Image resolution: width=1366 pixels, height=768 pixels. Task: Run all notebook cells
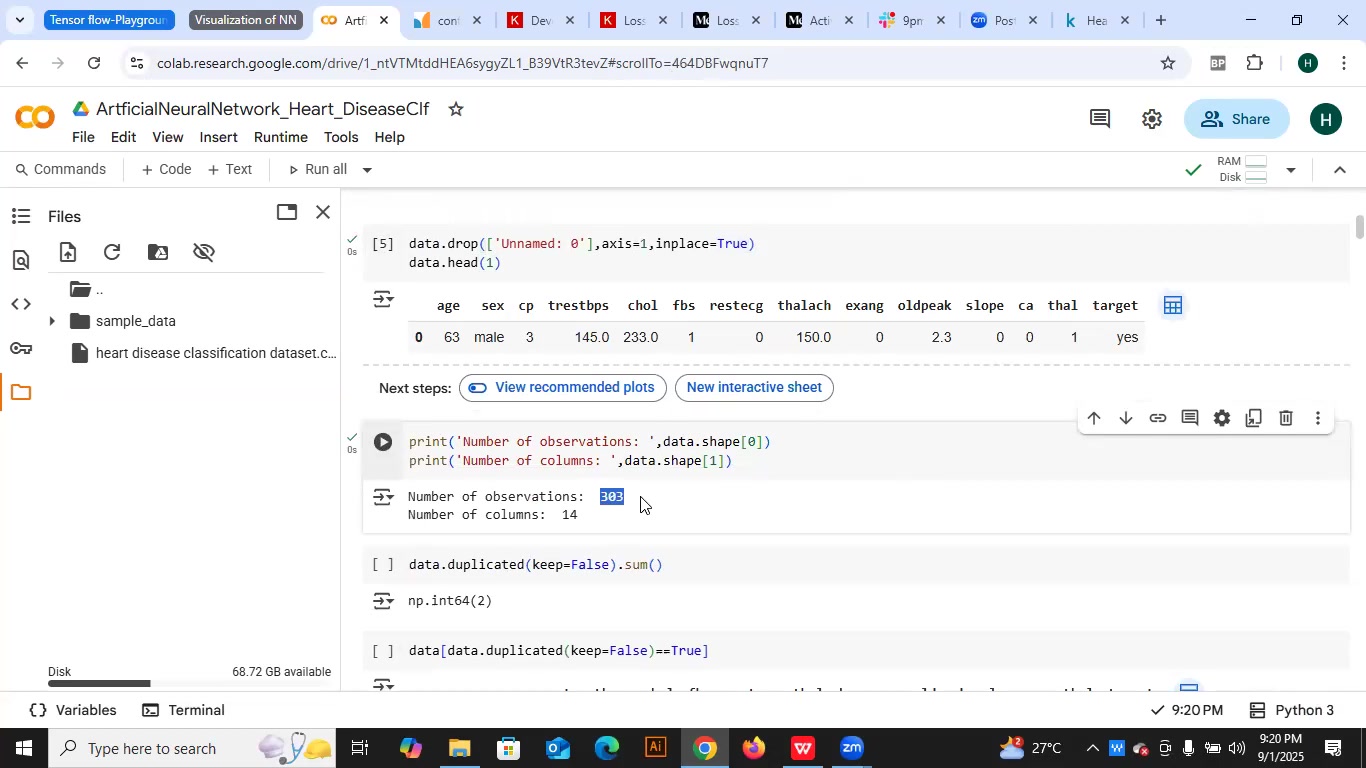coord(318,170)
